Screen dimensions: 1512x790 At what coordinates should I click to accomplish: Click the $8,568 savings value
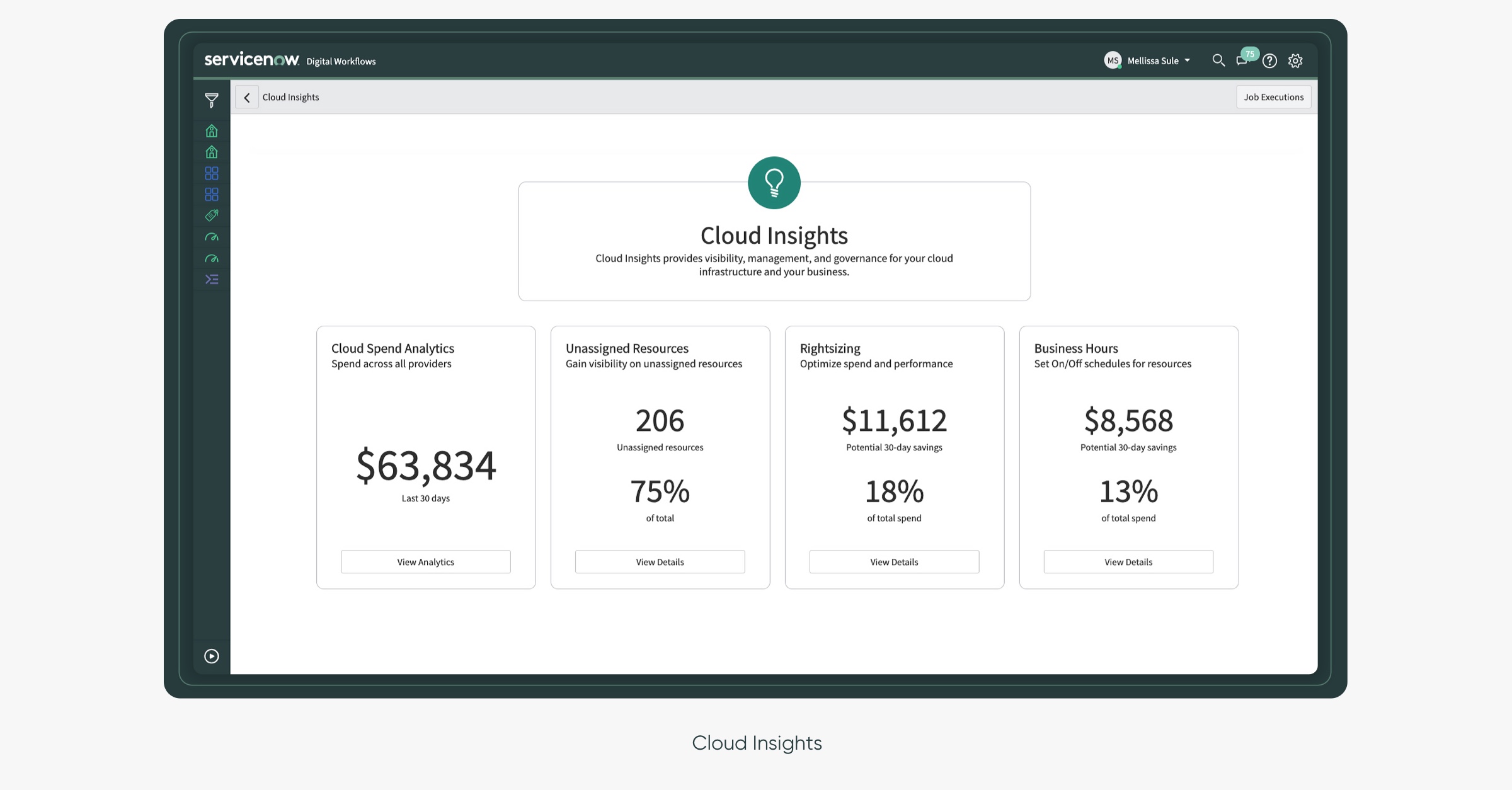point(1128,420)
